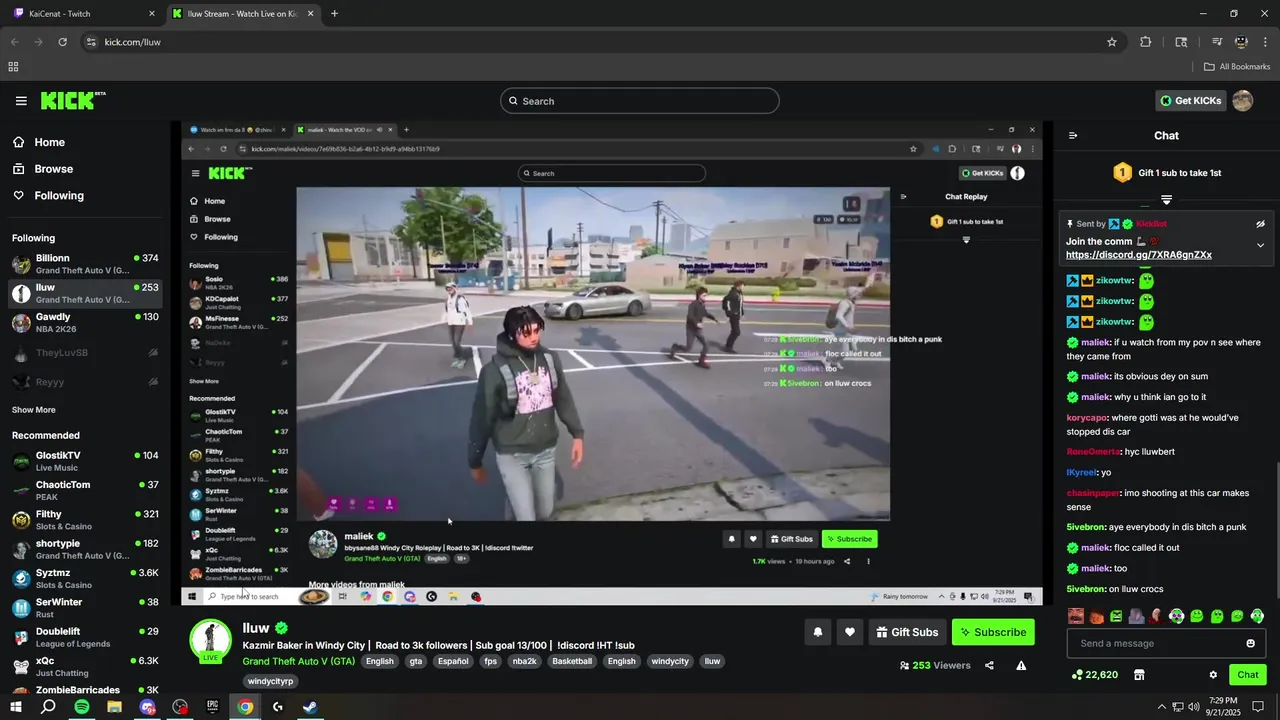The width and height of the screenshot is (1280, 720).
Task: Collapse the chat panel with arrow icon
Action: pyautogui.click(x=1073, y=136)
